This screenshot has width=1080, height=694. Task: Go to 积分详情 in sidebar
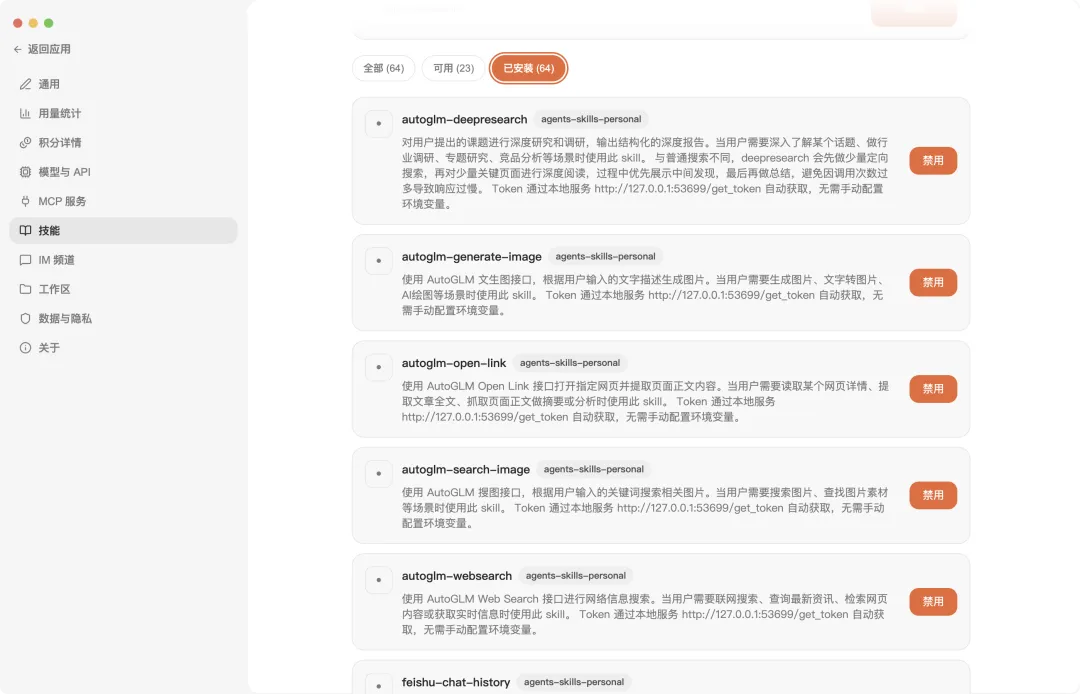point(123,143)
